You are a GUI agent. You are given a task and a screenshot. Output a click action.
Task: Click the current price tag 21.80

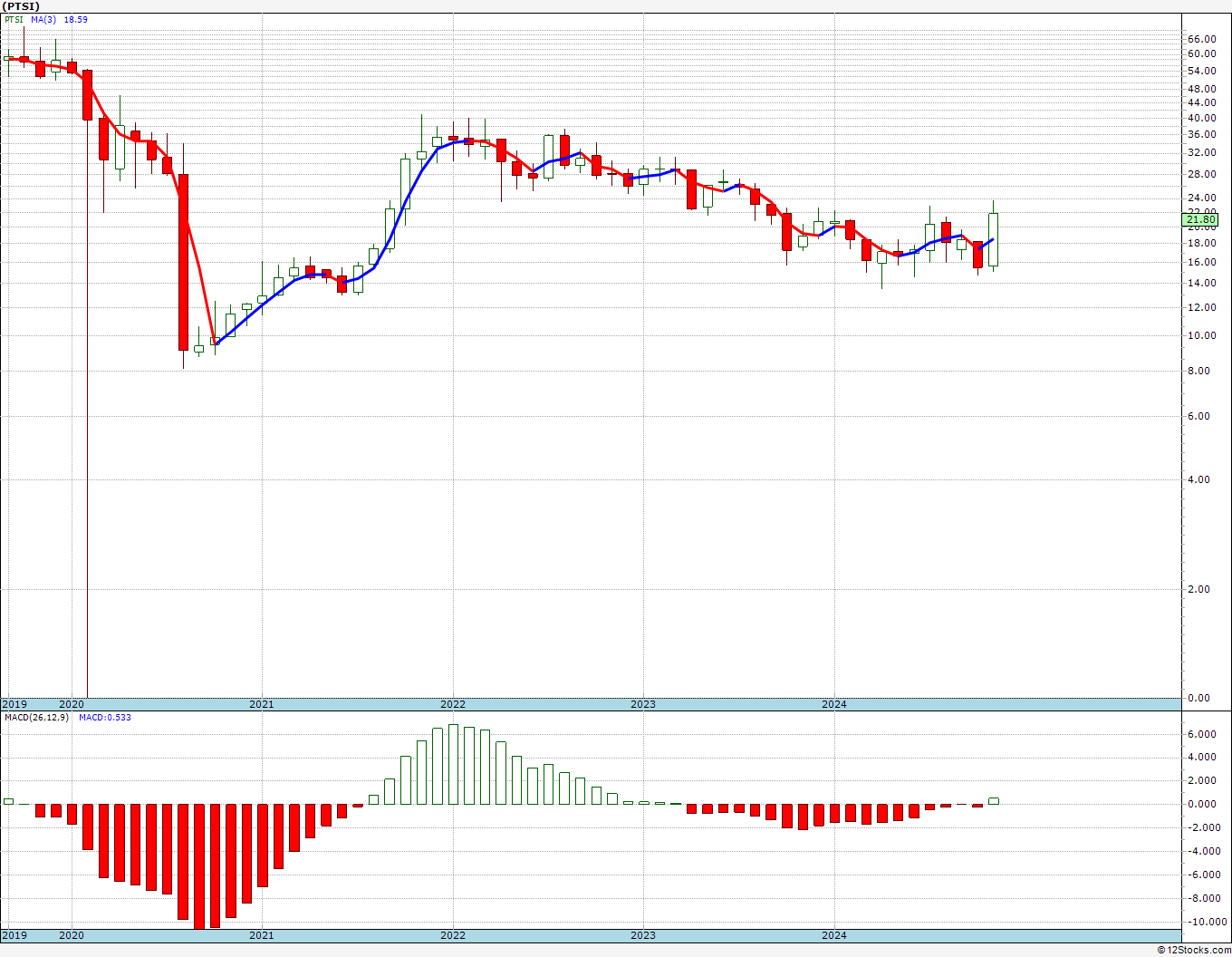(x=1201, y=219)
